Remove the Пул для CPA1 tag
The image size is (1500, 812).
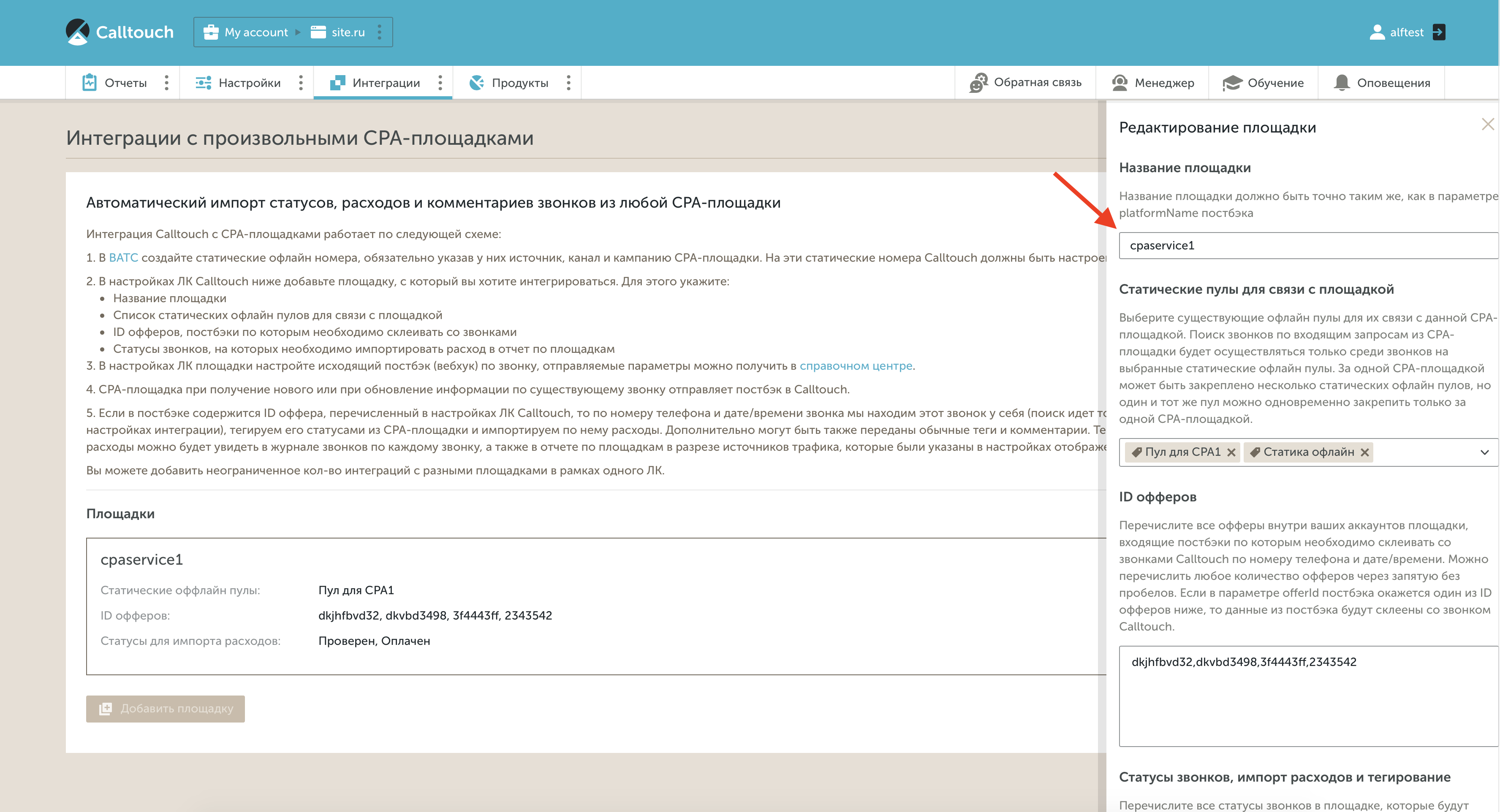[1231, 452]
